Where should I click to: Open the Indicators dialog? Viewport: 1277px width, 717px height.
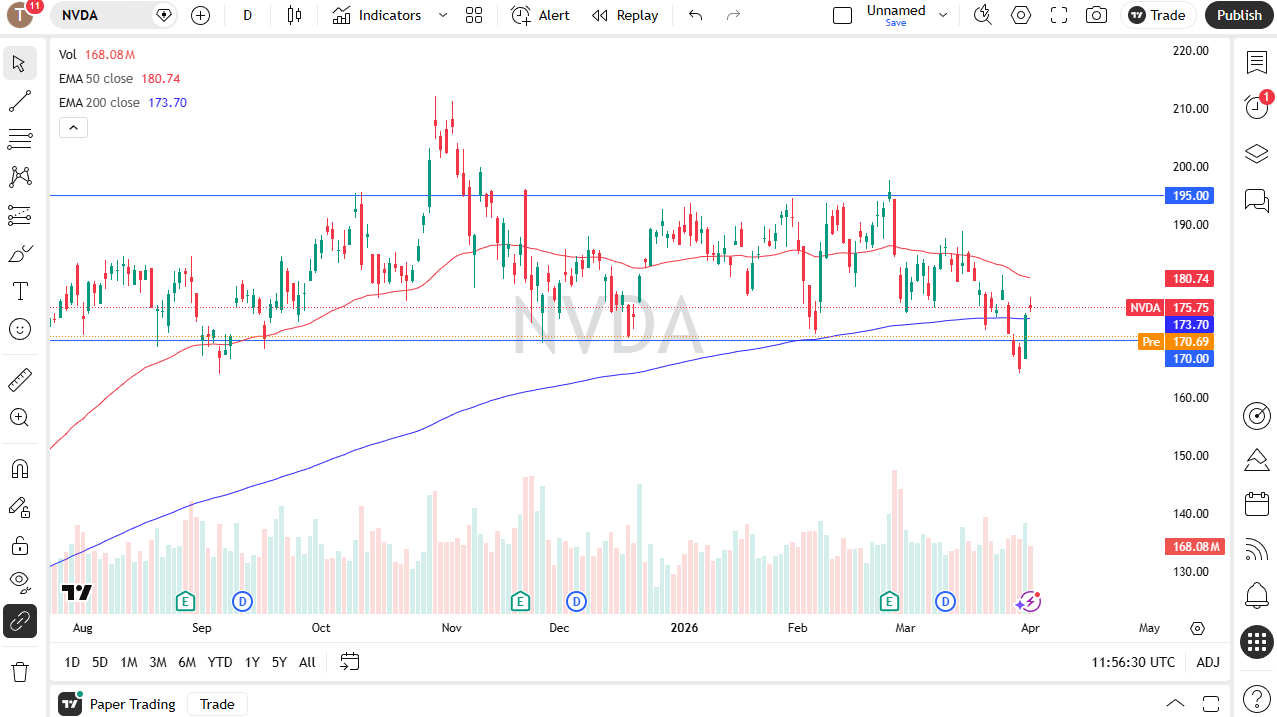coord(377,15)
